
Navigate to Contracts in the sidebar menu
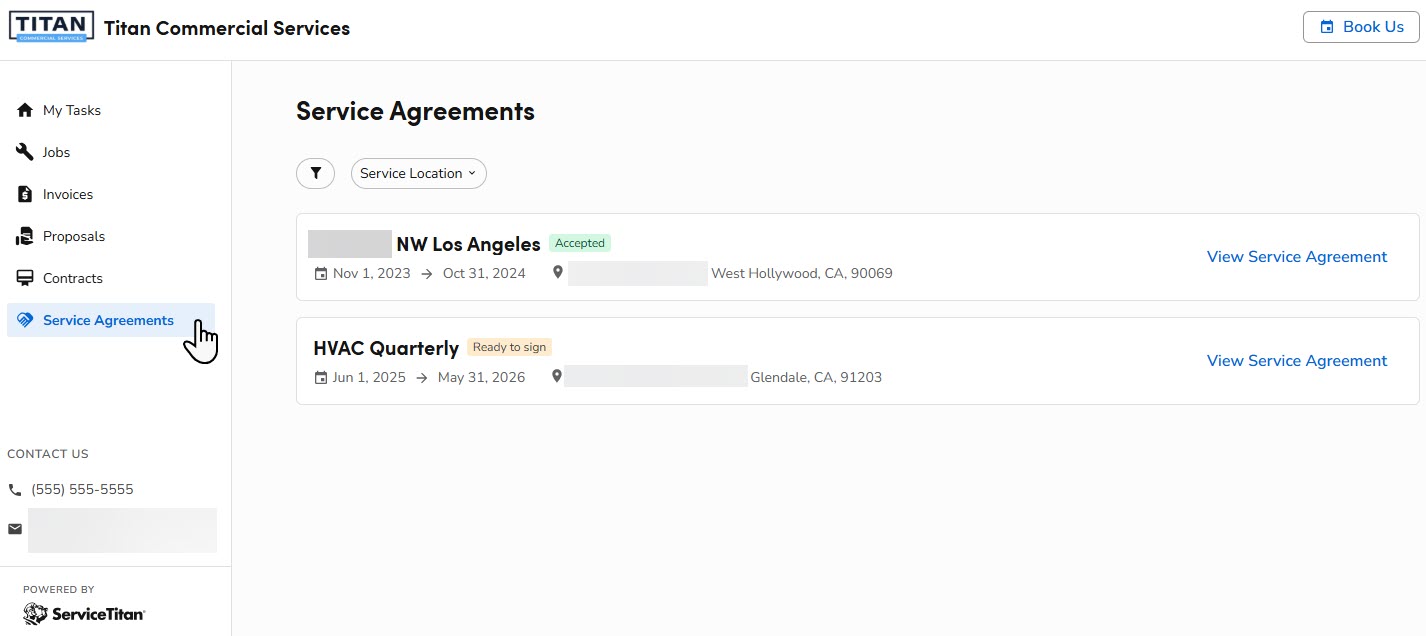[x=72, y=278]
